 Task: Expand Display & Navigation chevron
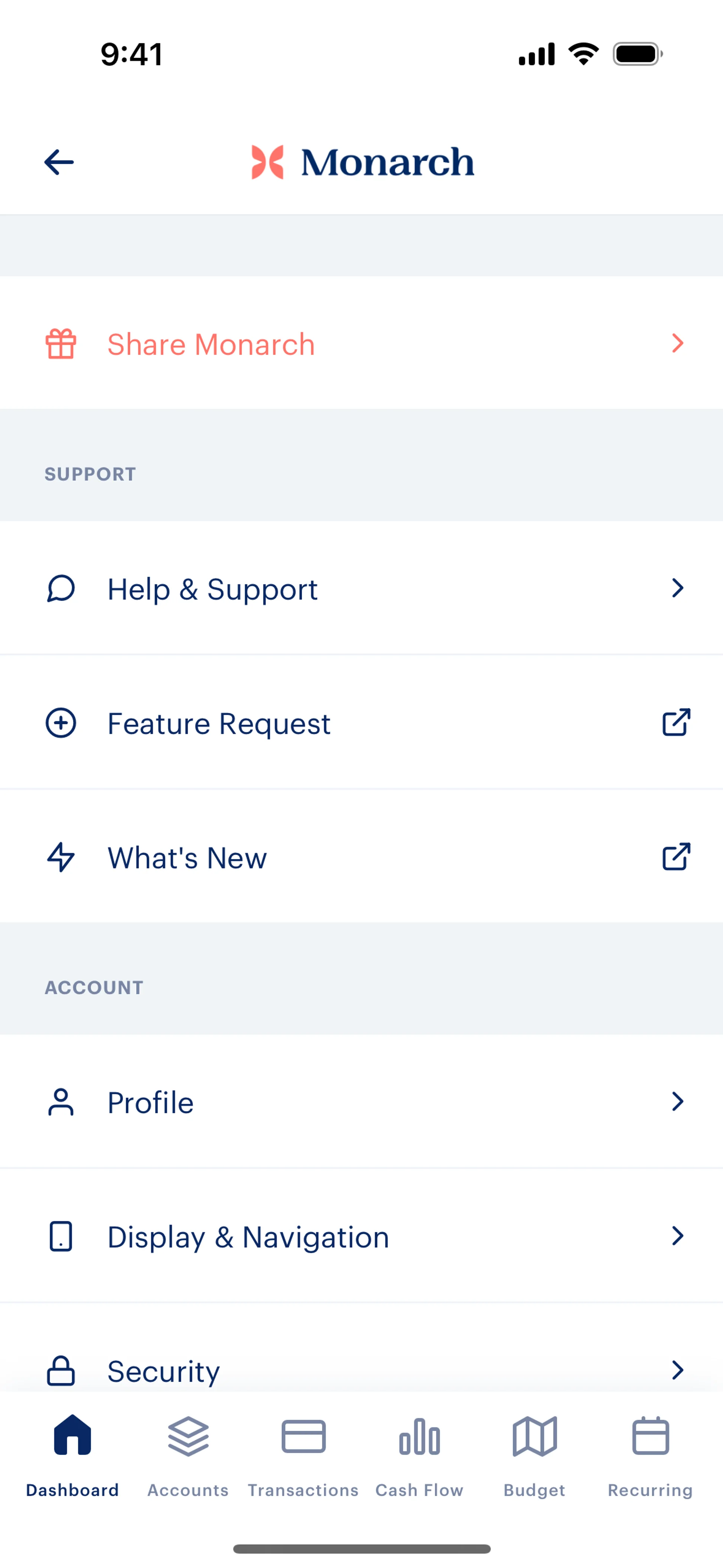(x=677, y=1236)
